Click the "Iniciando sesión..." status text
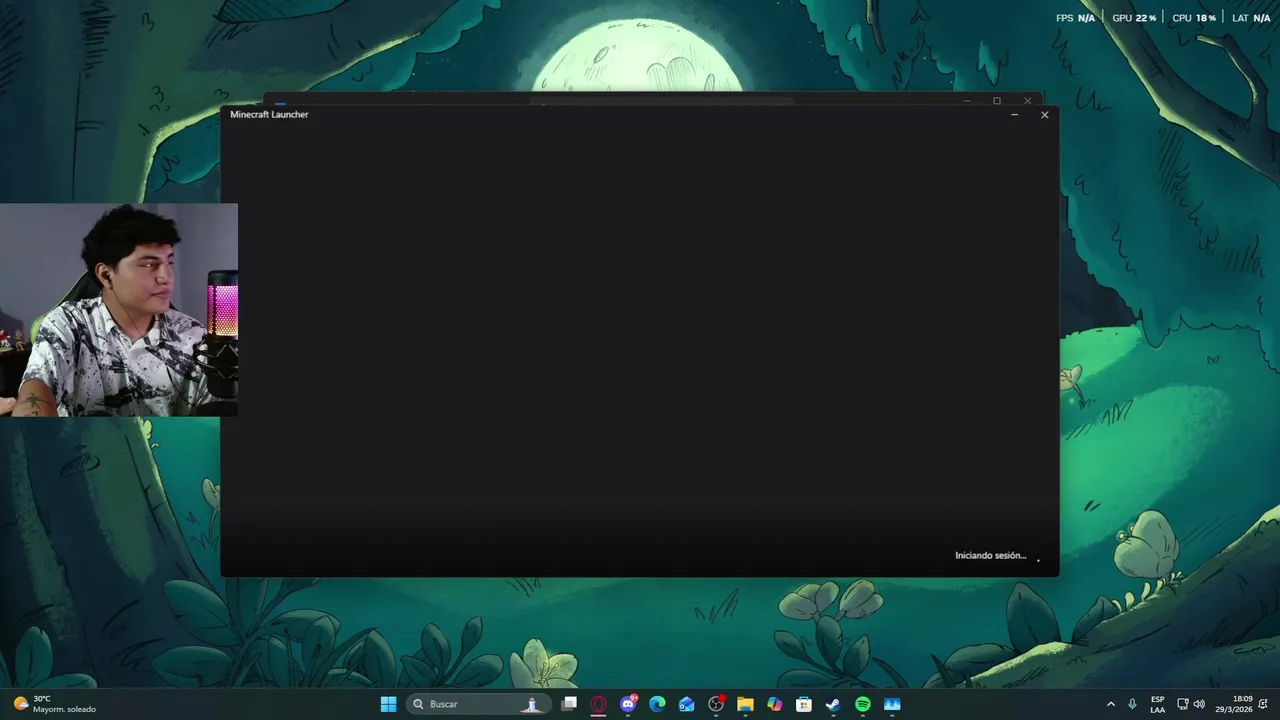The image size is (1280, 720). (990, 555)
